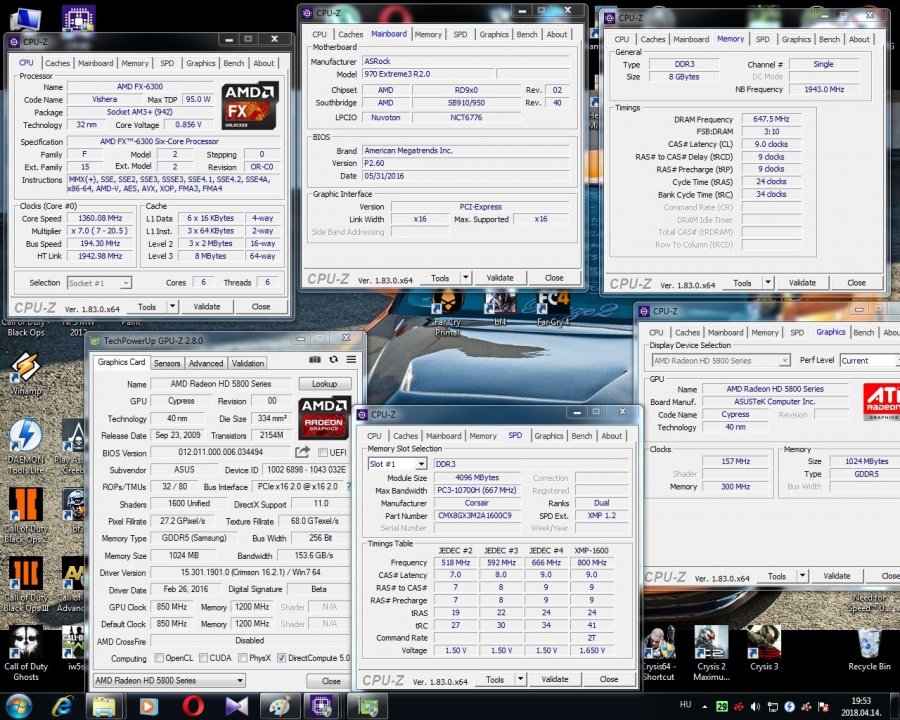Click the Bus Interface question mark in GPU-Z

point(348,486)
